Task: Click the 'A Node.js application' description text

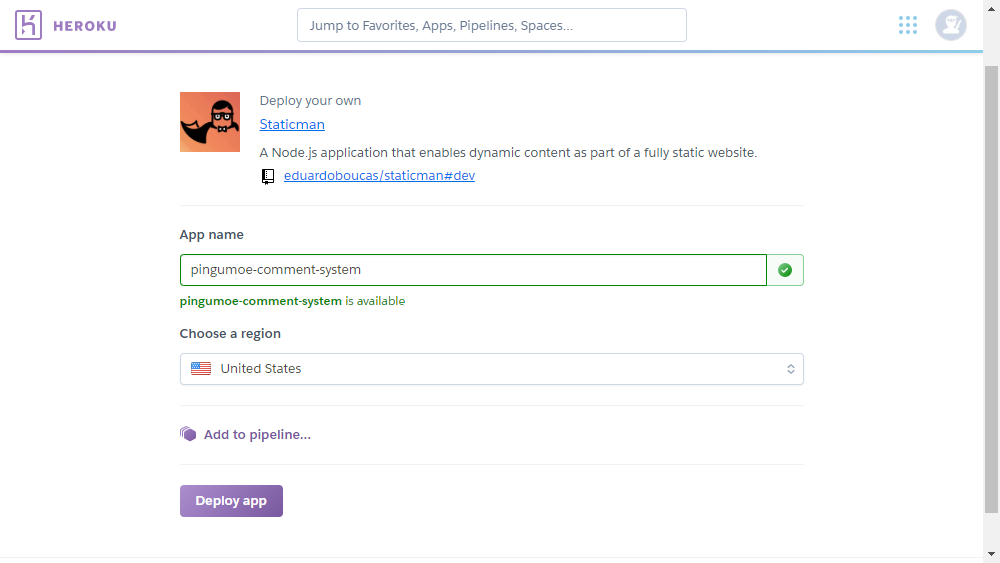Action: click(508, 152)
